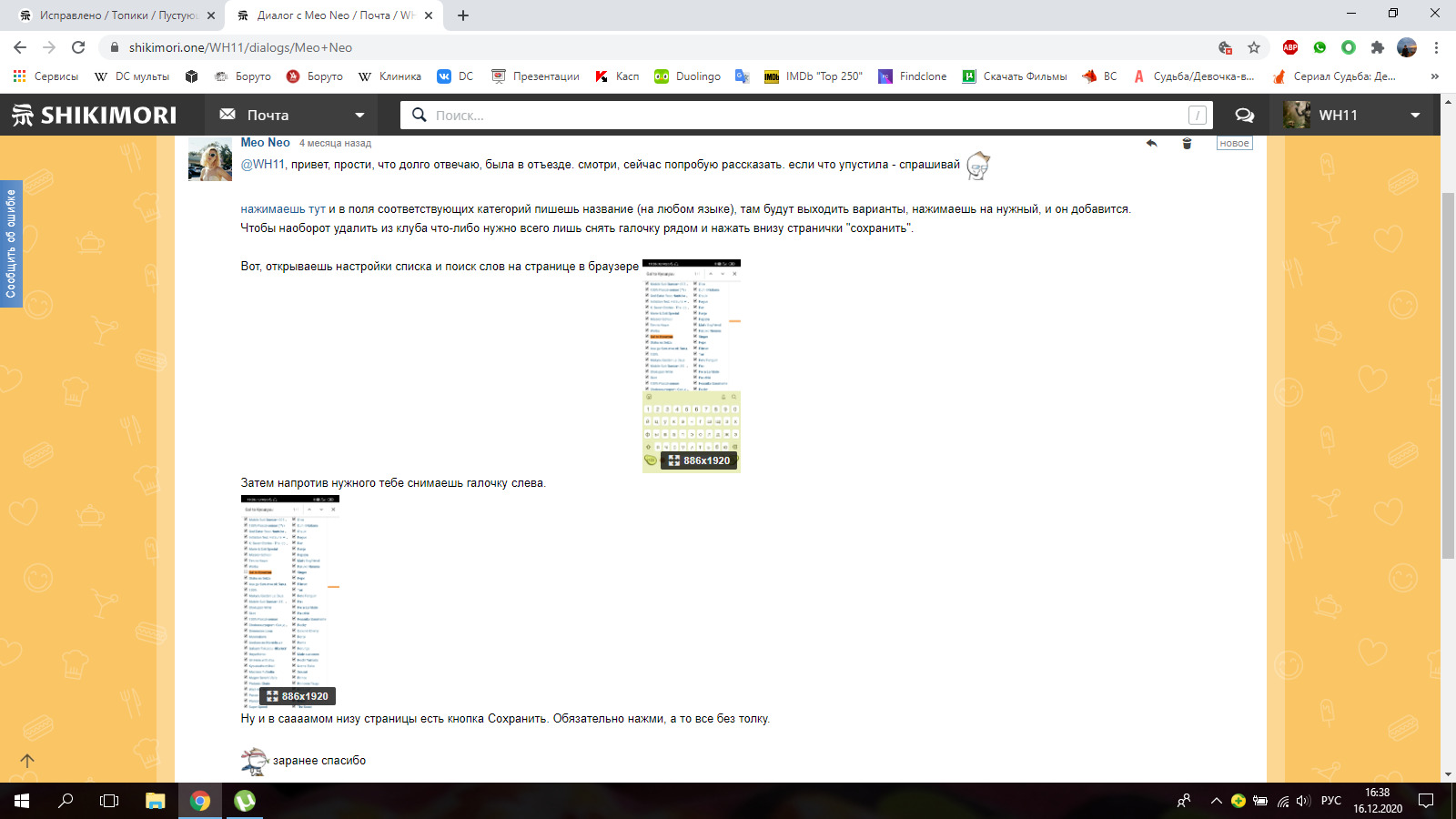Expand the Почта section dropdown

(x=359, y=115)
